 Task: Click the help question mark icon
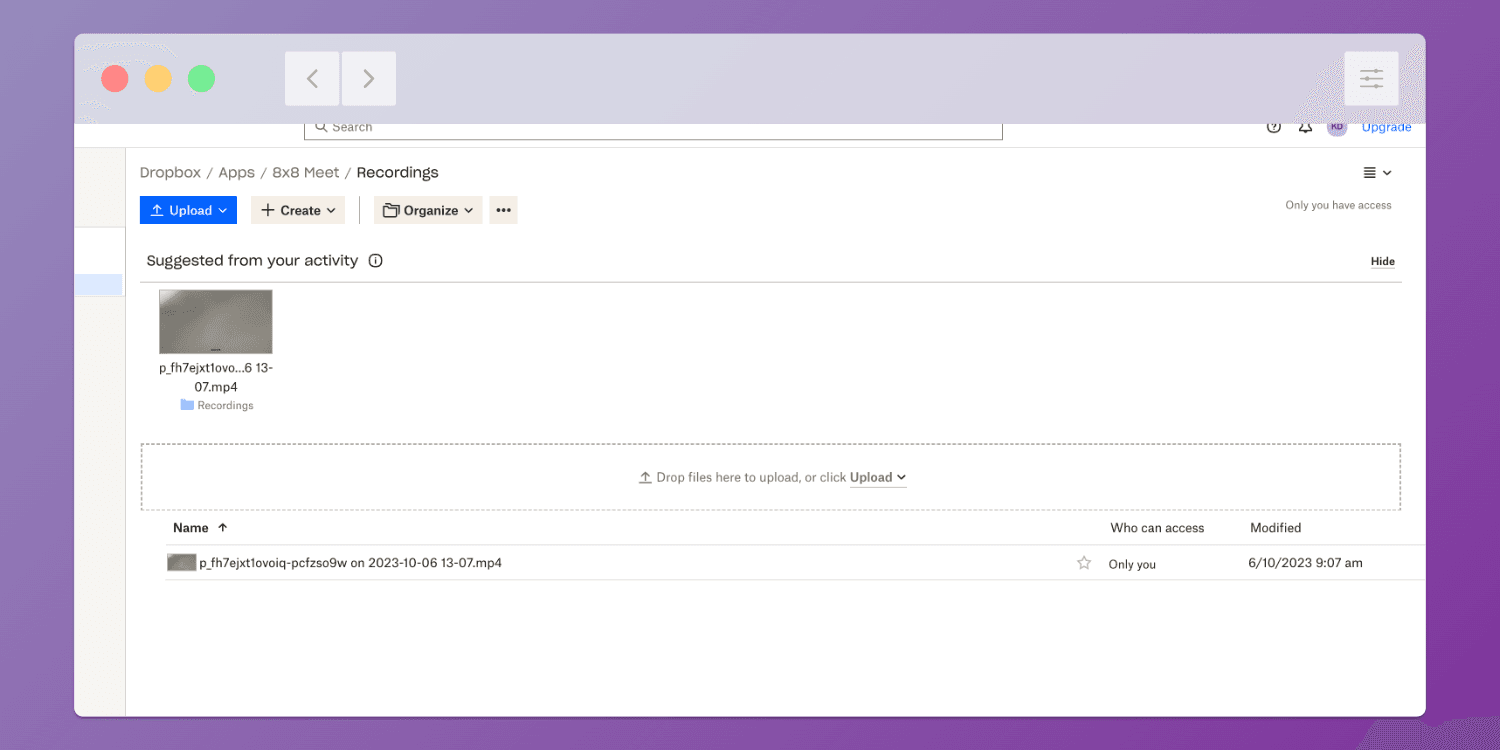point(1273,127)
